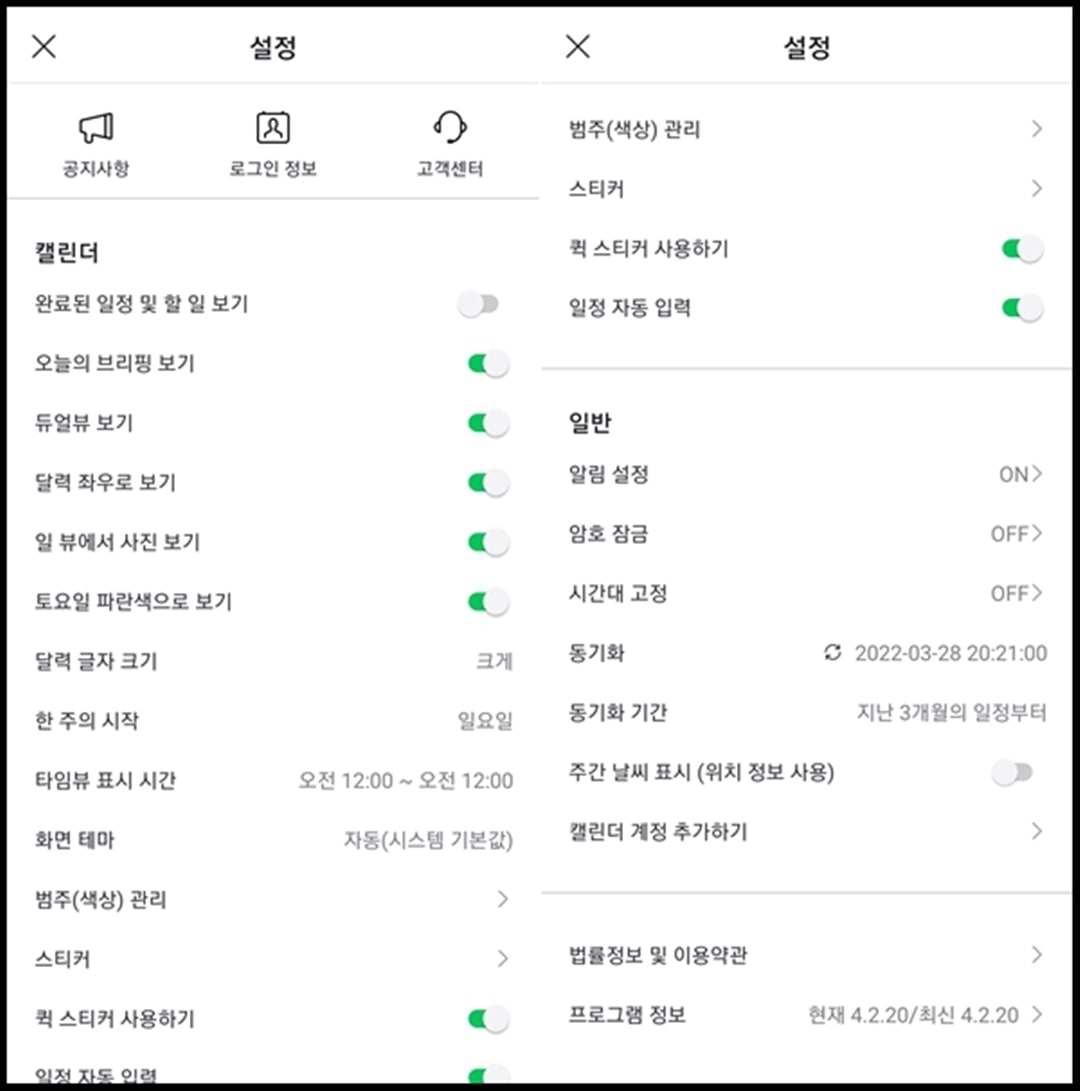This screenshot has height=1091, width=1080.
Task: Change 한 주의 시작 일요일 value
Action: coord(485,721)
